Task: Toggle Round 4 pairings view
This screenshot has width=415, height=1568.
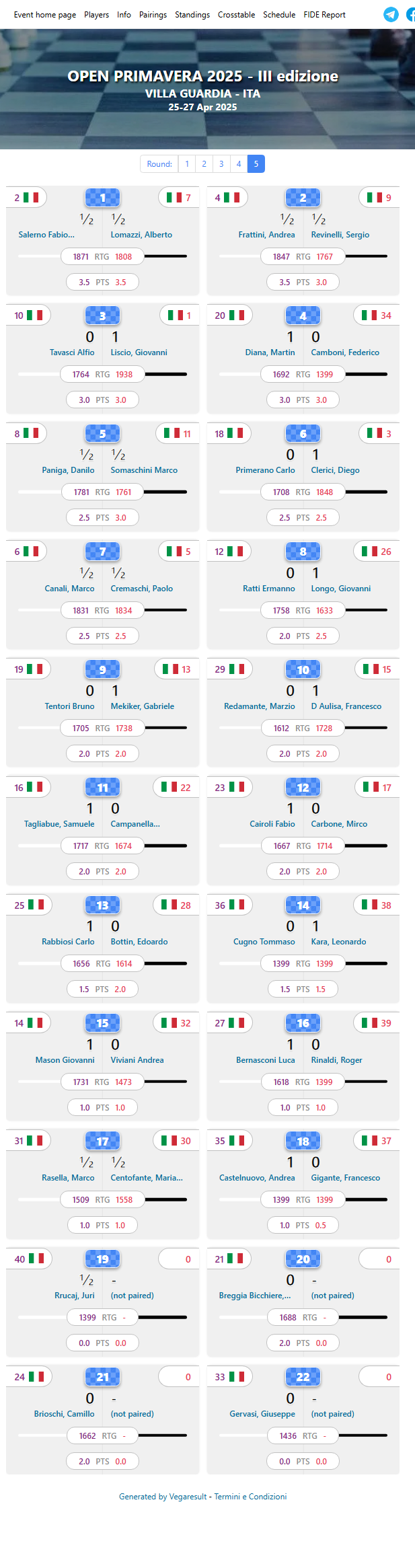Action: point(239,163)
